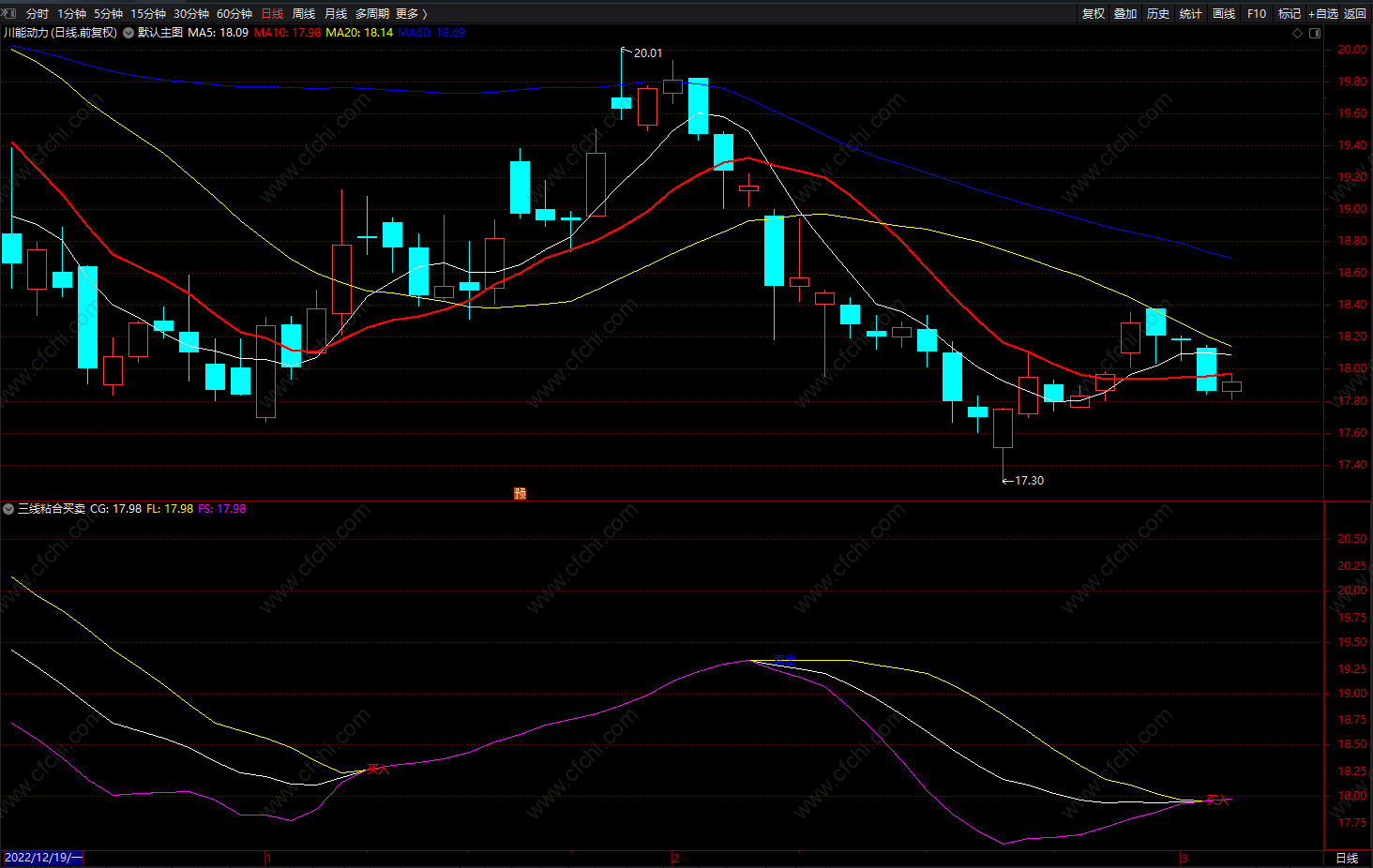Click the panel toggle icon at top-left corner
Viewport: 1373px width, 868px height.
click(9, 13)
